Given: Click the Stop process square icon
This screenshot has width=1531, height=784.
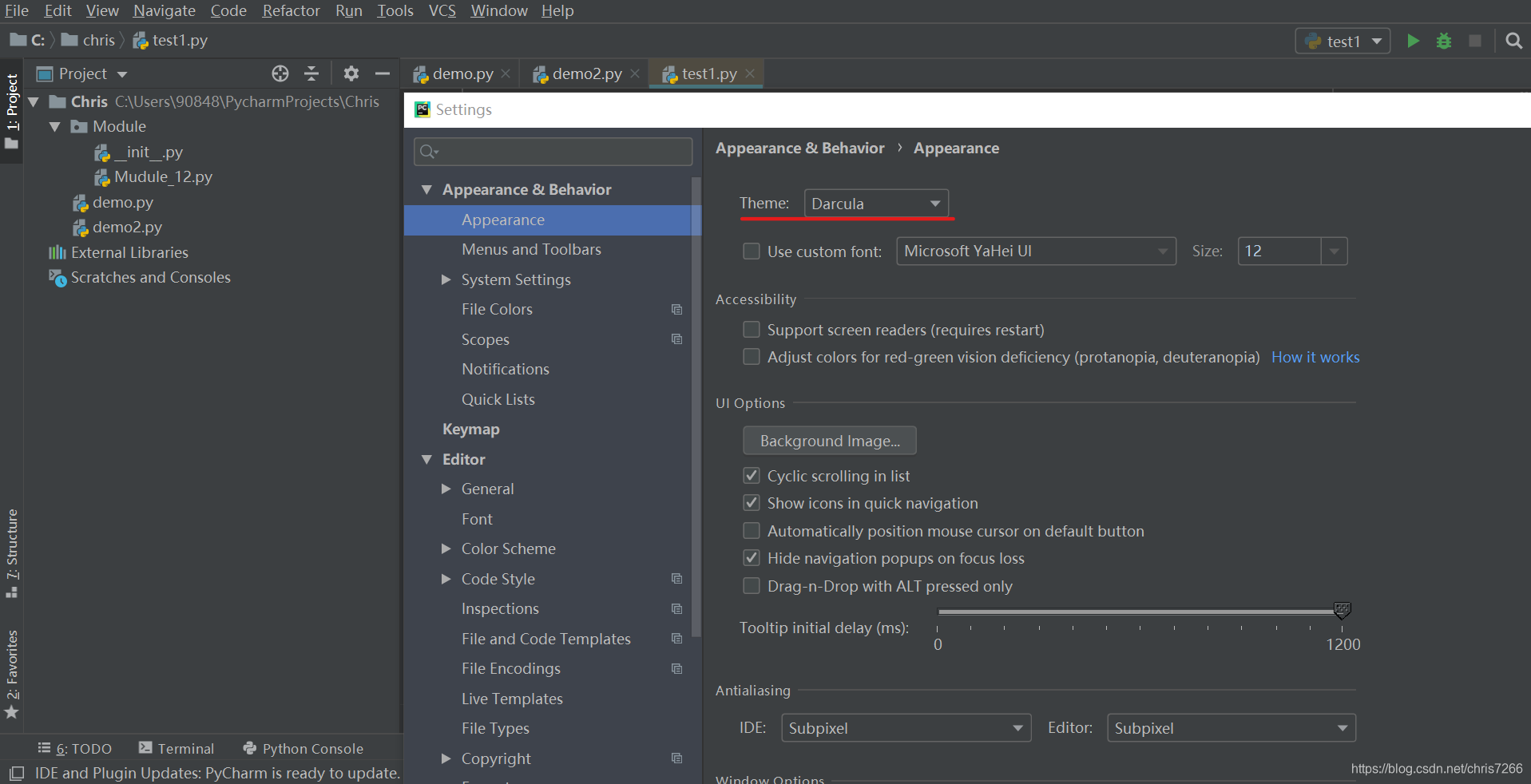Looking at the screenshot, I should (1475, 41).
